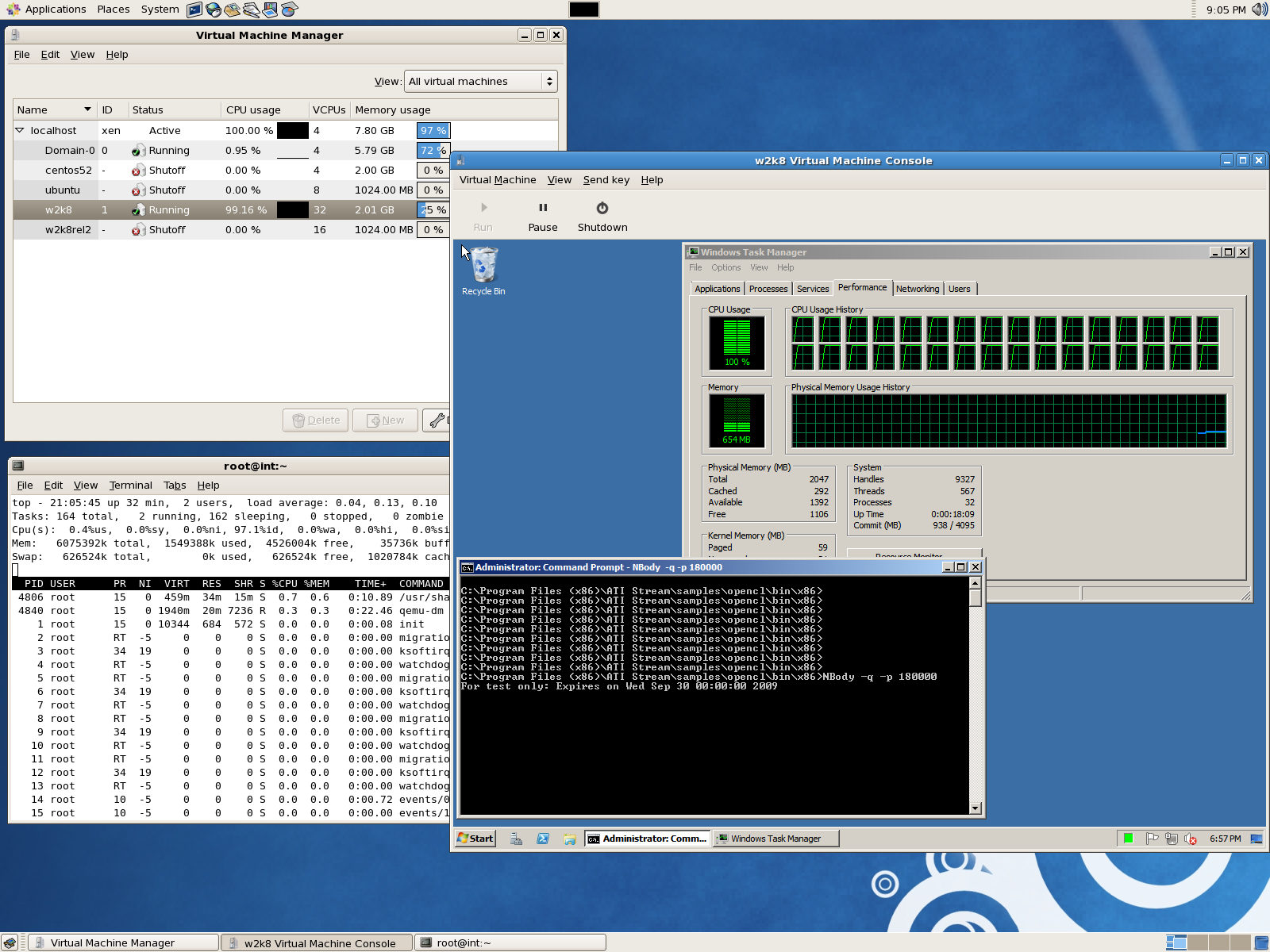Open the Terminal menu in terminal window
The width and height of the screenshot is (1270, 952).
tap(131, 486)
